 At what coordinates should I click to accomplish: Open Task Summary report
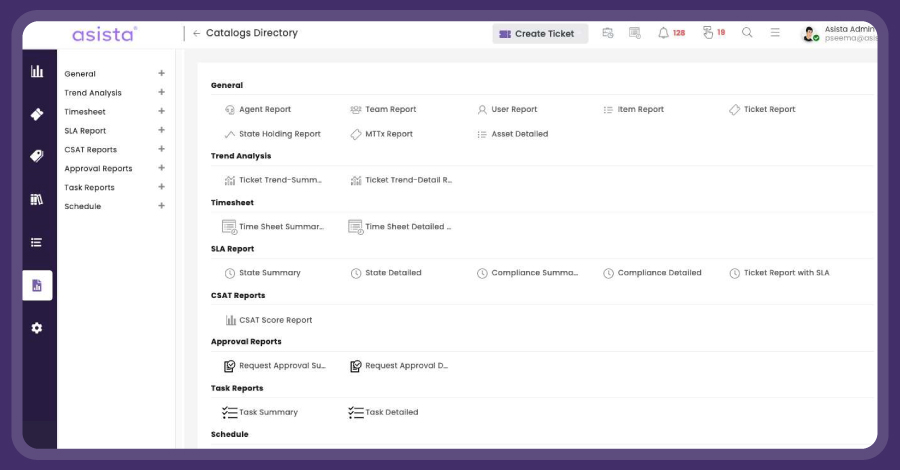coord(260,412)
